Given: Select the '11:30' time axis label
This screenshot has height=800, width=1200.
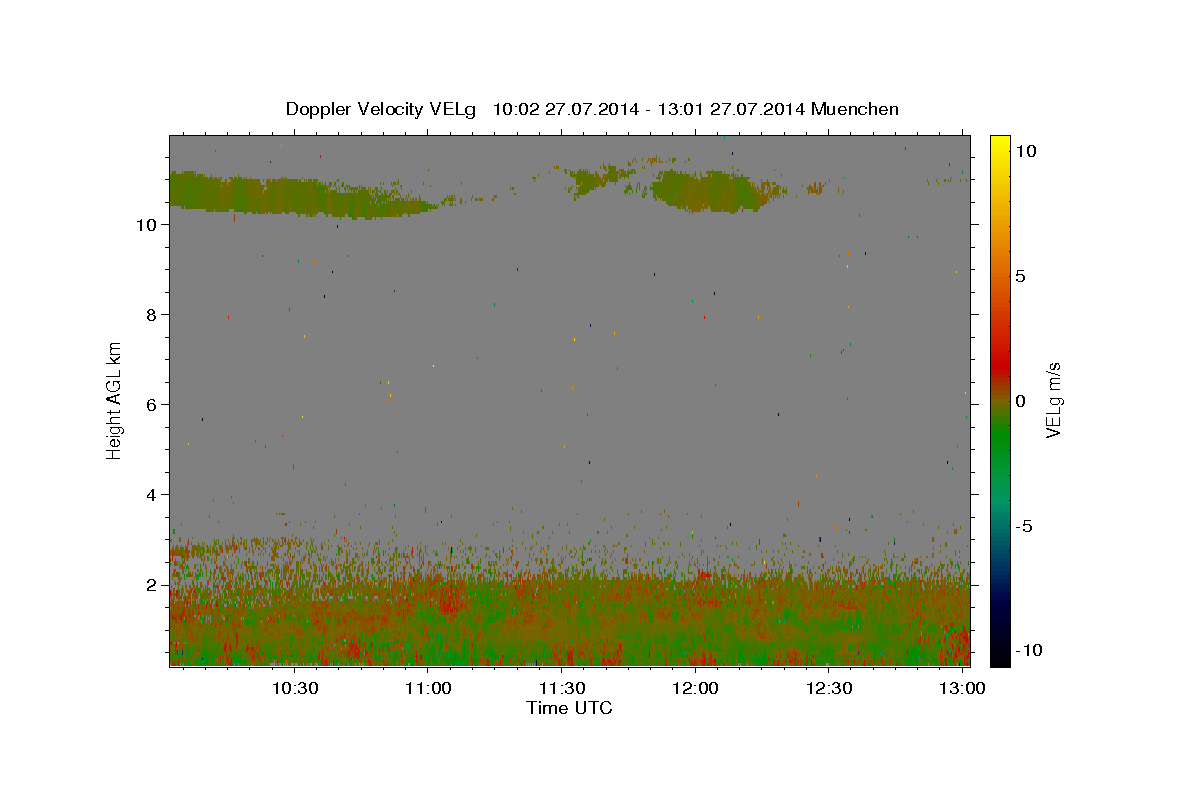Looking at the screenshot, I should [x=562, y=688].
